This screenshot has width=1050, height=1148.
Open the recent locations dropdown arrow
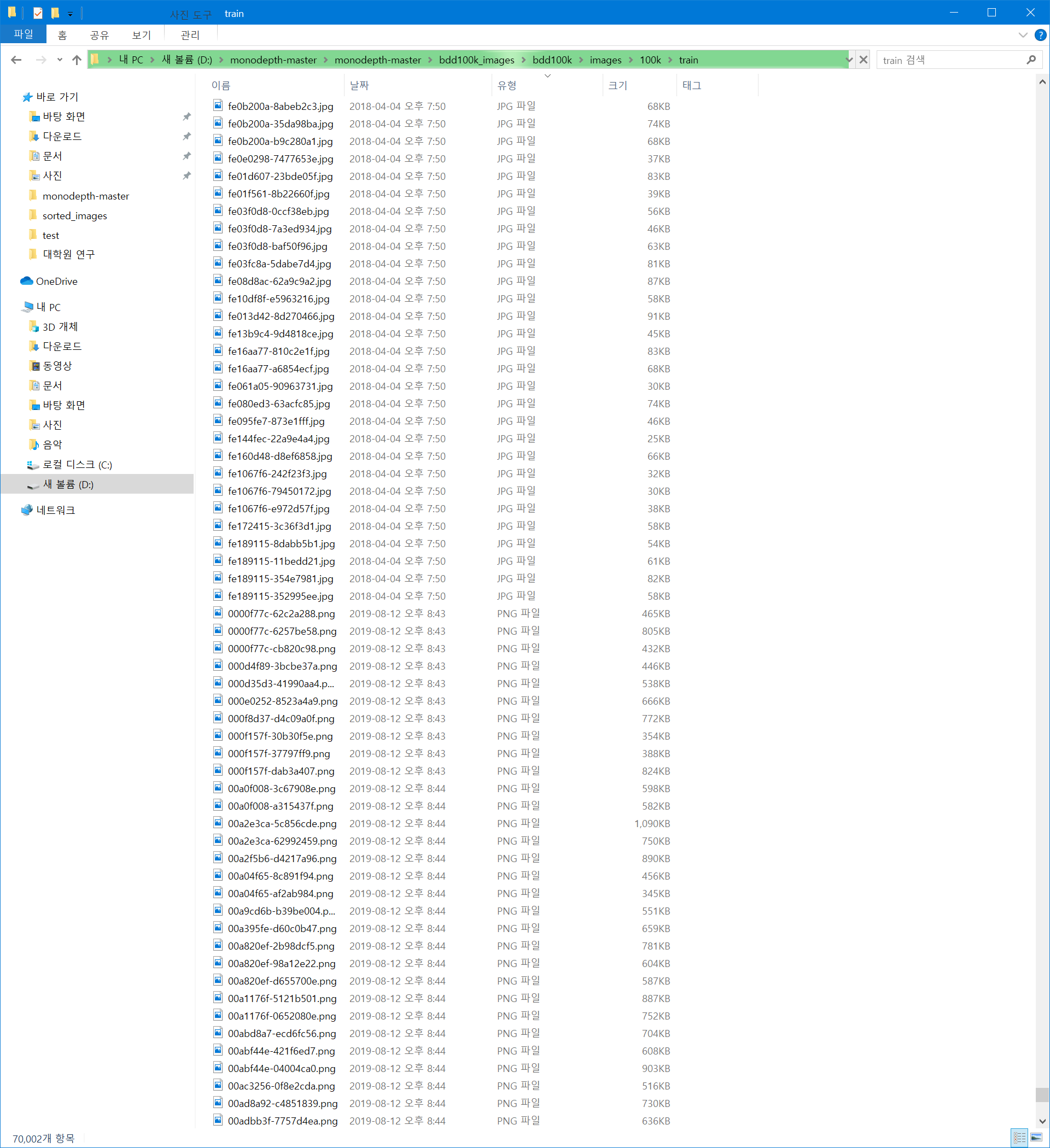(x=60, y=60)
